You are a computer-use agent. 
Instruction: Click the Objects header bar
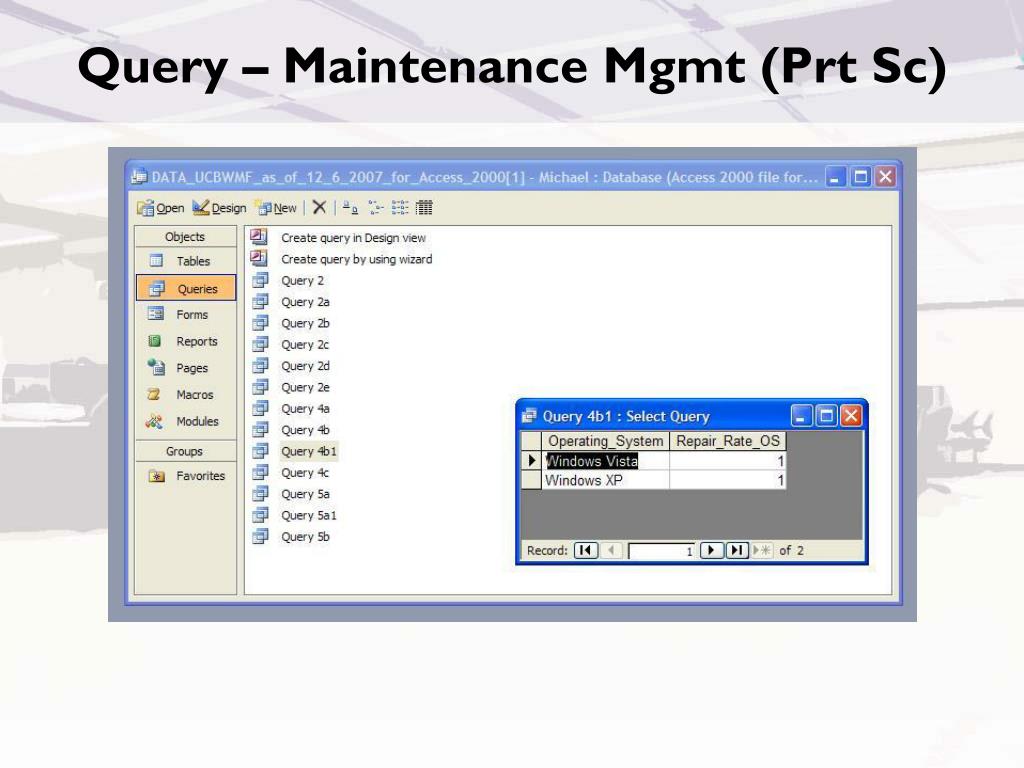coord(185,236)
